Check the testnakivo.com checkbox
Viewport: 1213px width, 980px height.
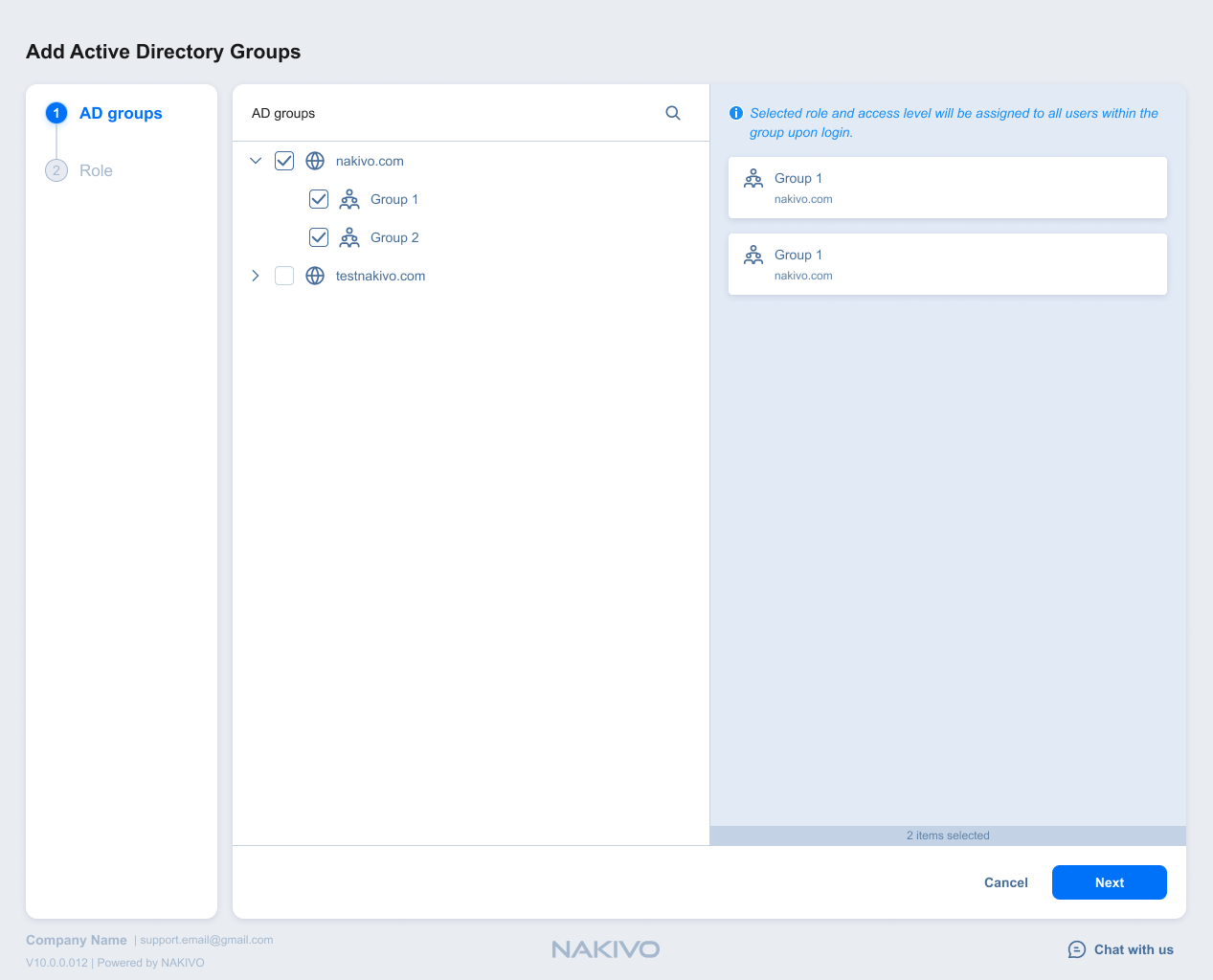[284, 275]
